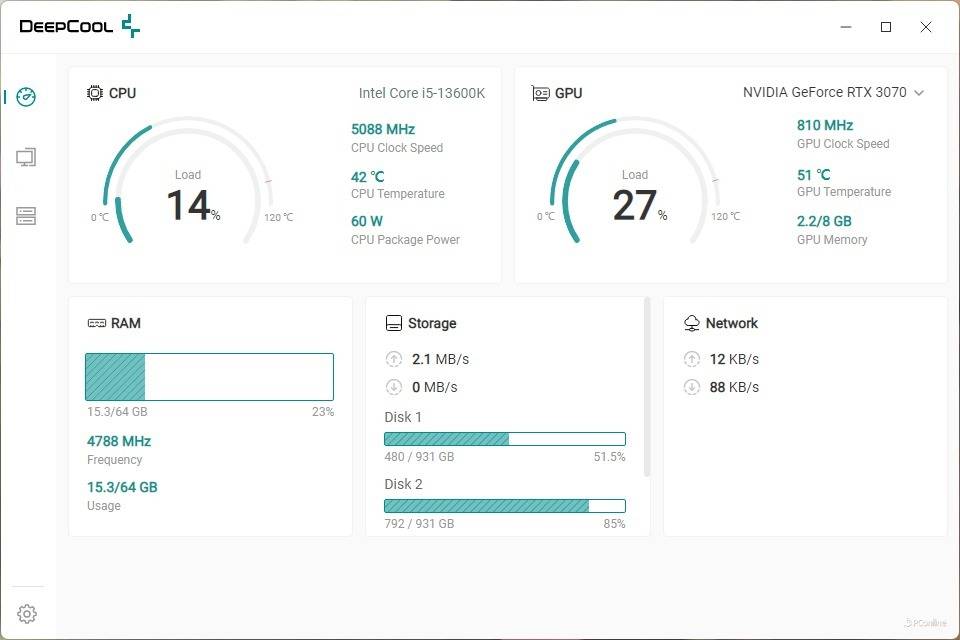Click the RAM module icon

[x=97, y=323]
